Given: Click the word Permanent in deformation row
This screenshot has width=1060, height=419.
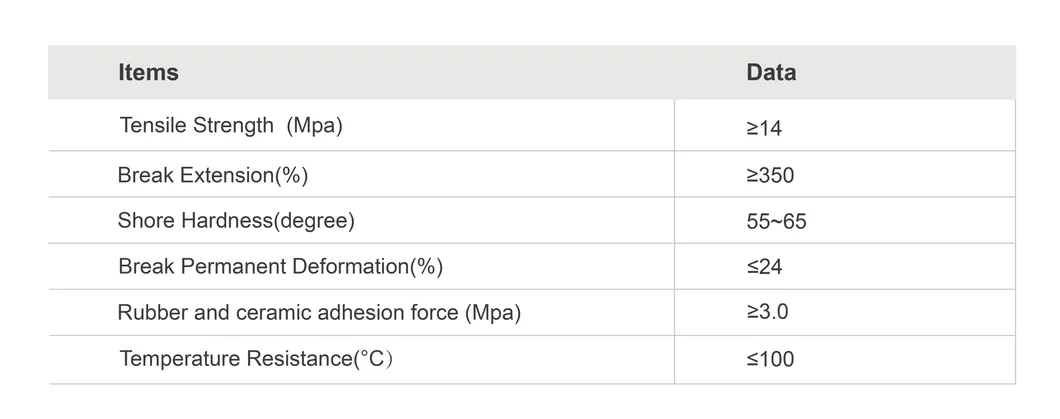Looking at the screenshot, I should click(231, 267).
